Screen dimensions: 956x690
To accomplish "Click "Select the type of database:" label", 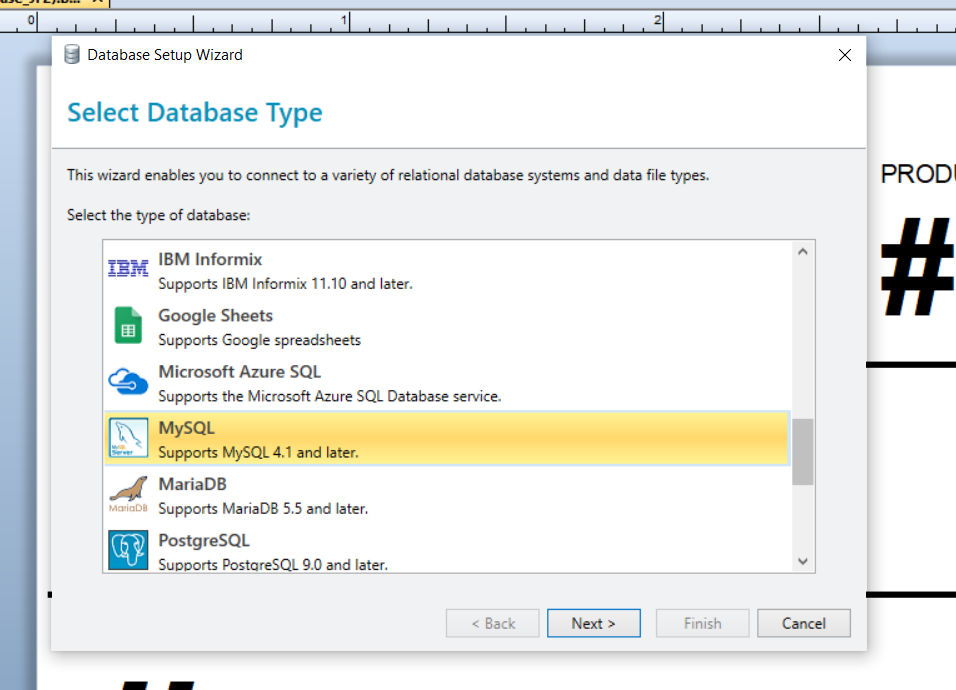I will click(159, 215).
